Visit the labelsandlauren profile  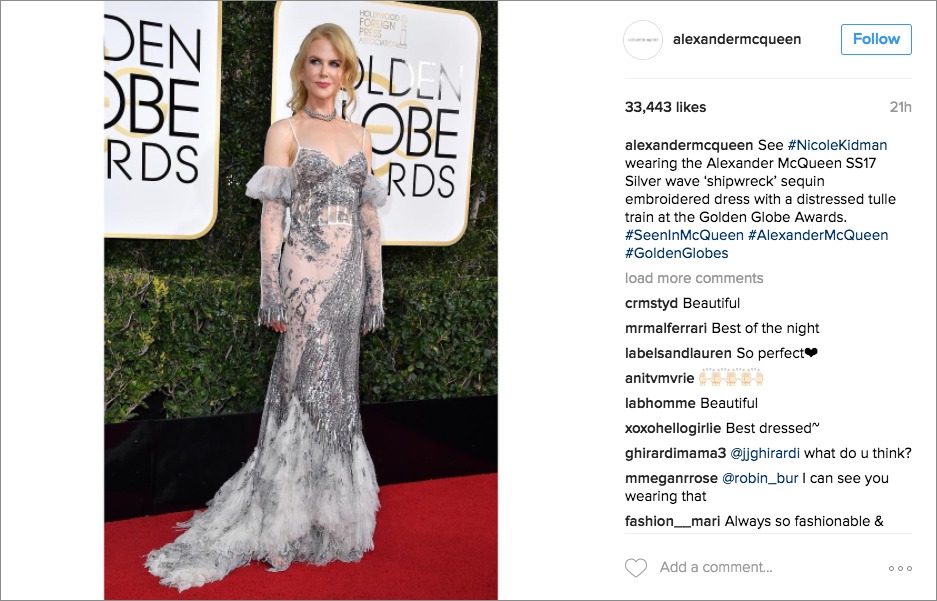[x=678, y=354]
